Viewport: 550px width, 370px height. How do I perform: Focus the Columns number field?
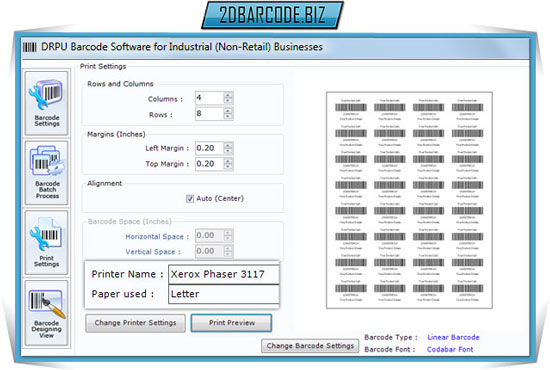point(209,98)
